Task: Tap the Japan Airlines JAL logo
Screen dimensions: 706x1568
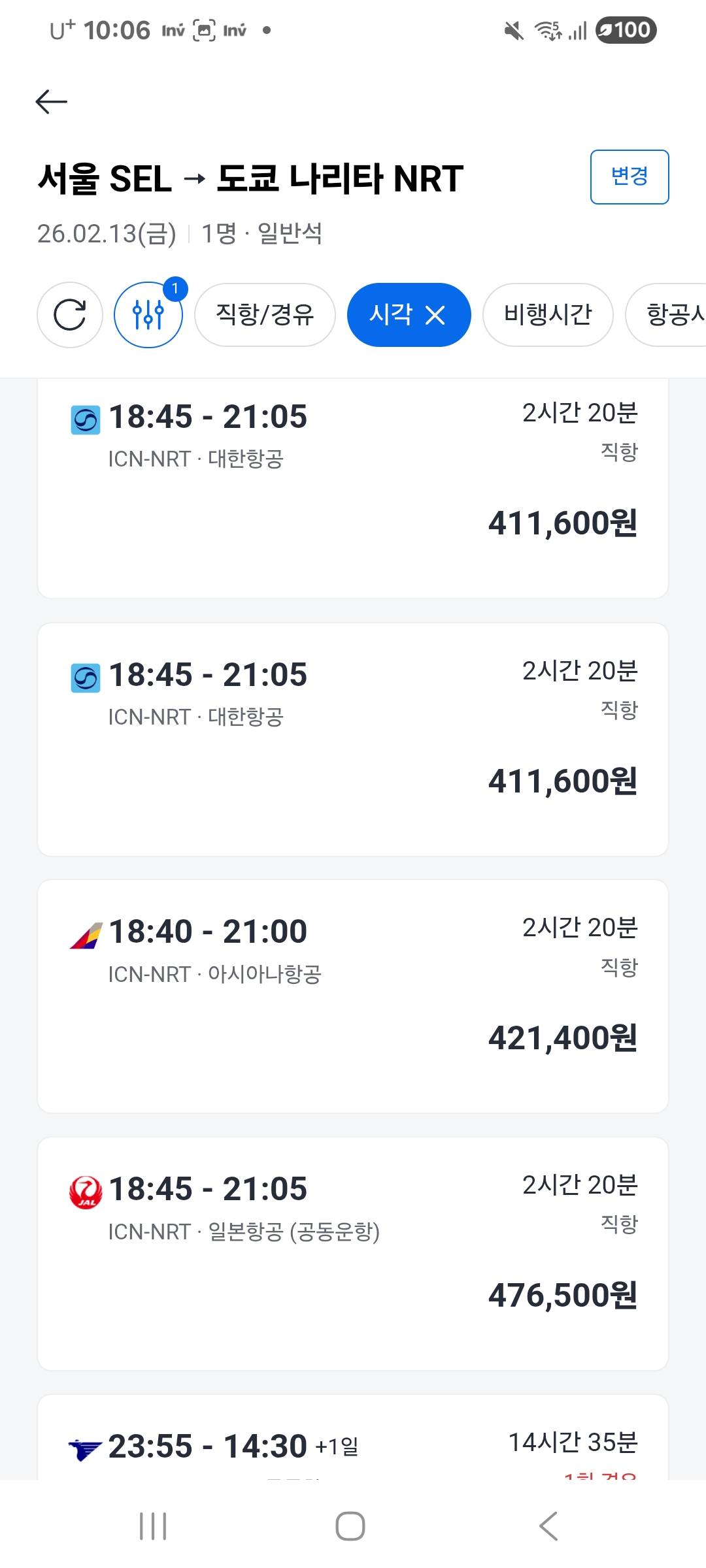Action: pos(86,1192)
